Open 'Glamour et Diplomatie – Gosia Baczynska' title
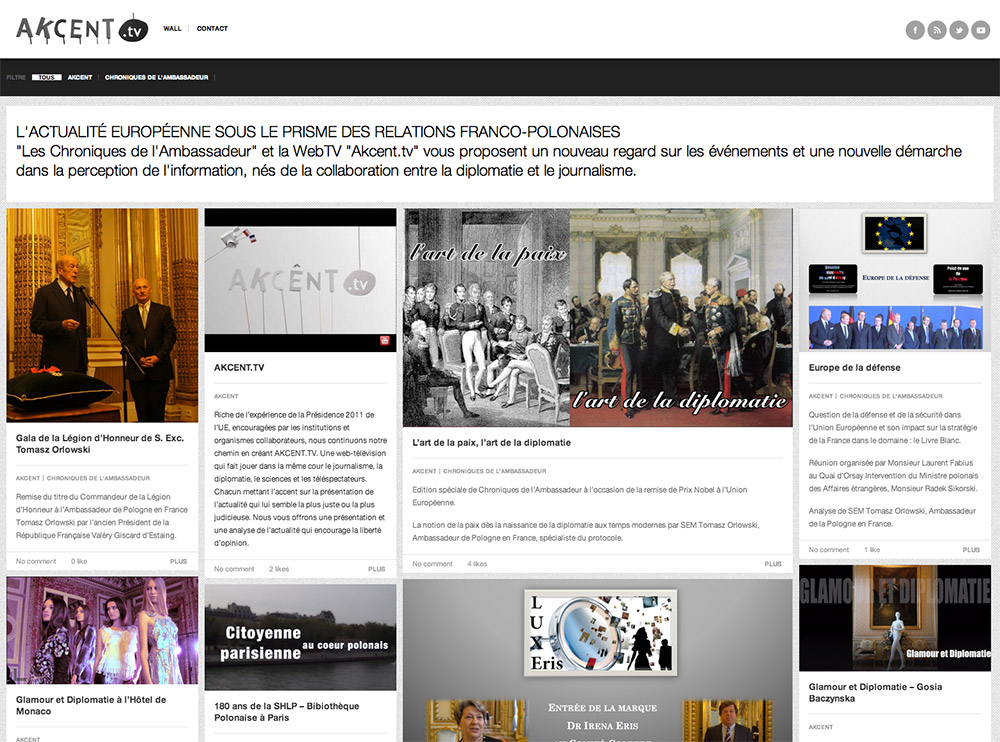 pyautogui.click(x=876, y=693)
